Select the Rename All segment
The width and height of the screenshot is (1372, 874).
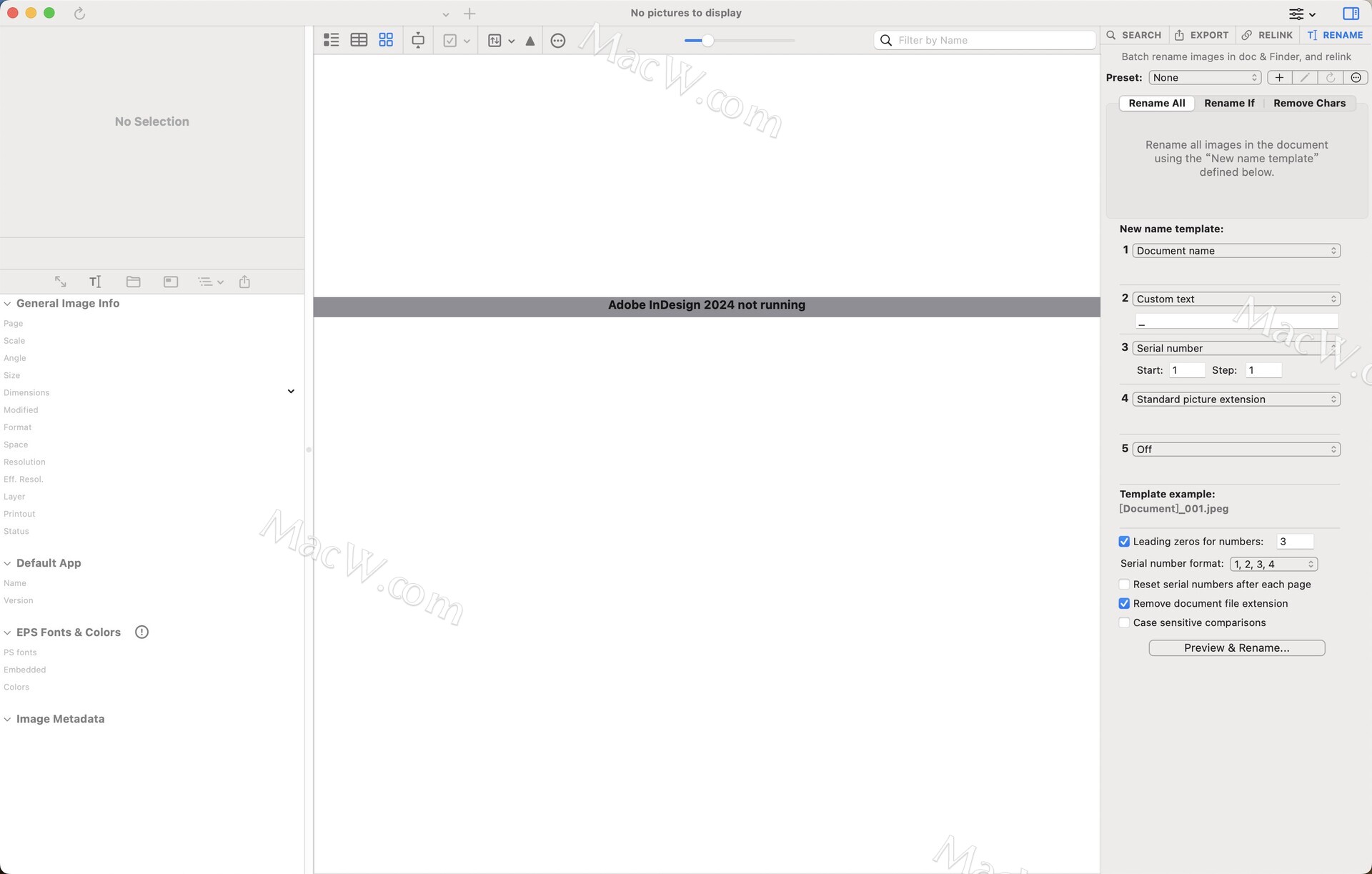[1157, 103]
